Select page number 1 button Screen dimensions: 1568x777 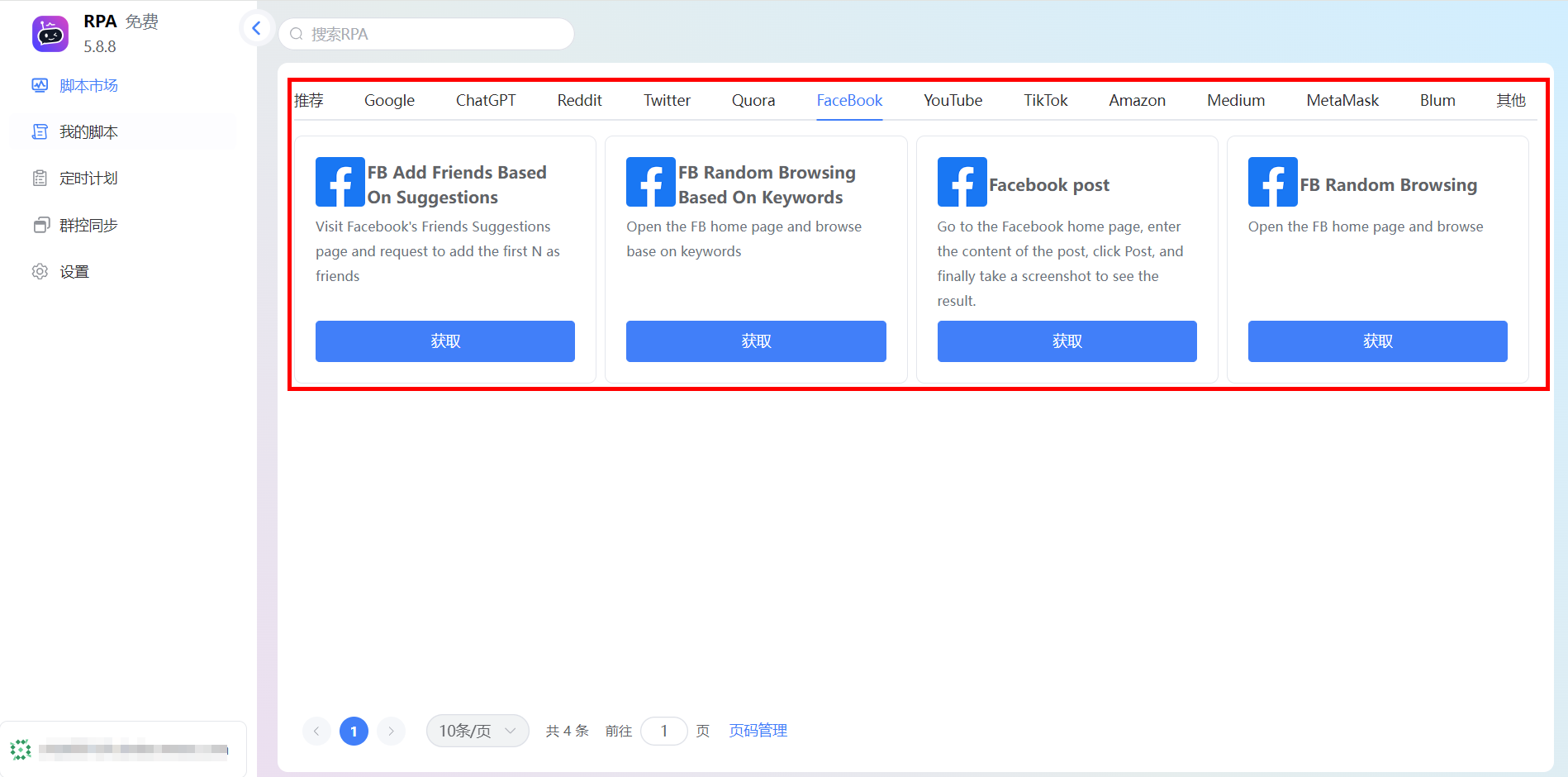click(x=354, y=731)
